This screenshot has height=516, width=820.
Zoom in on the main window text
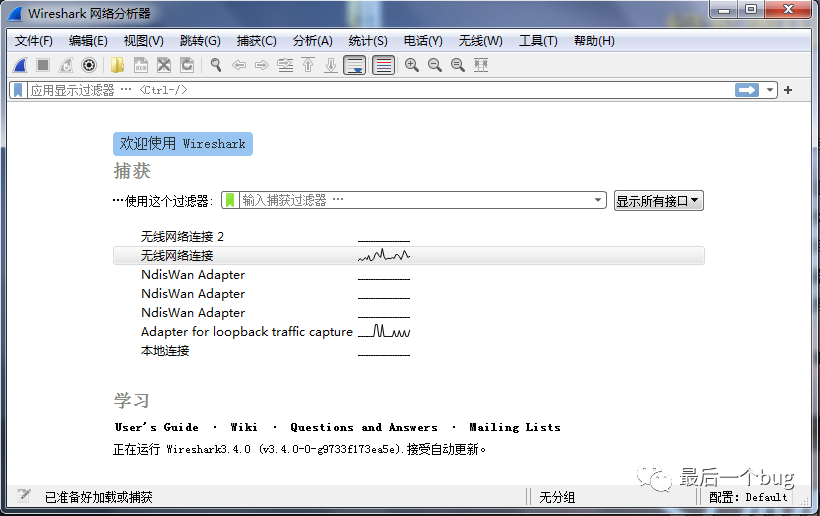[x=412, y=65]
